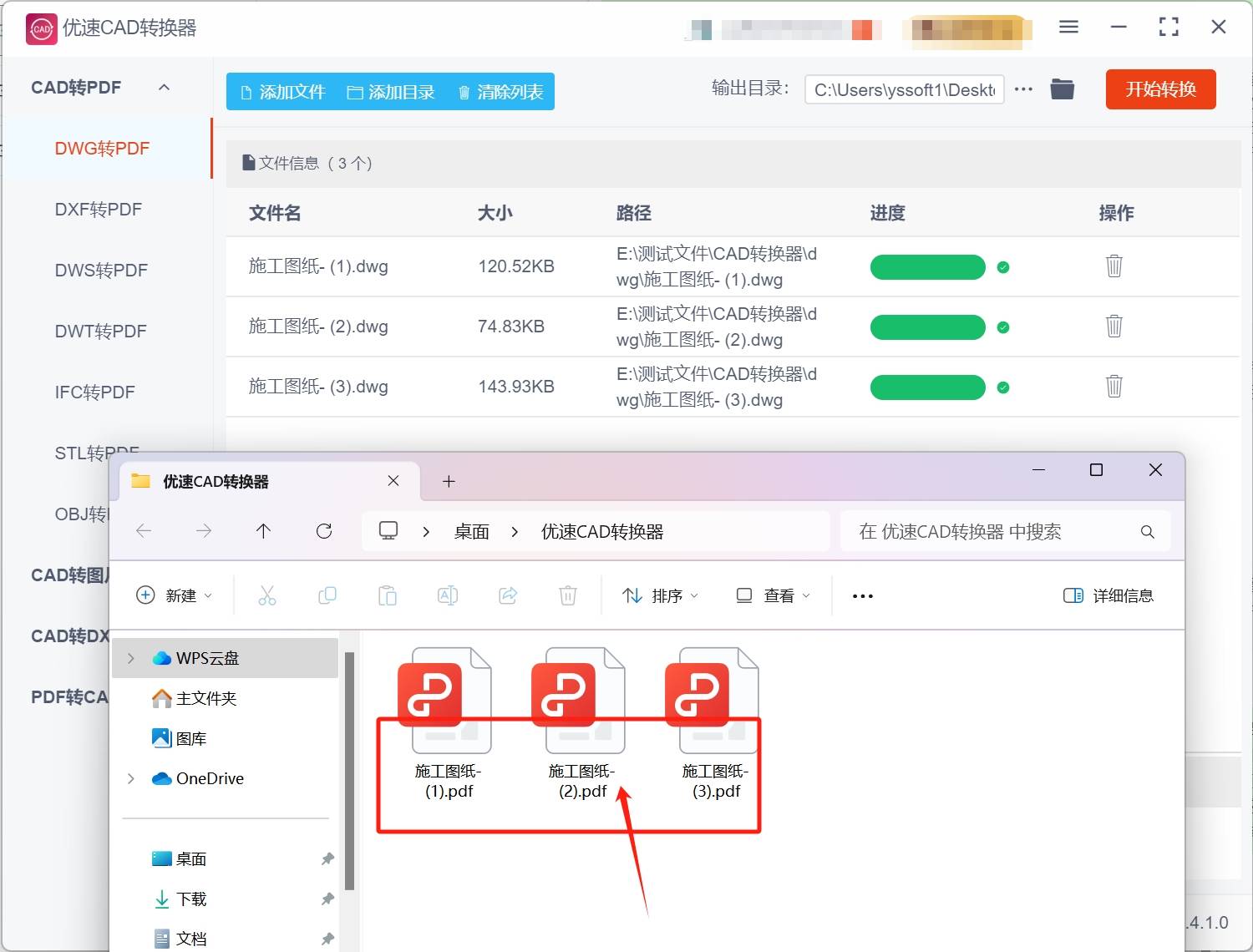Open the hamburger menu in the 优速CAD转换器 title bar
This screenshot has height=952, width=1253.
(x=1068, y=28)
